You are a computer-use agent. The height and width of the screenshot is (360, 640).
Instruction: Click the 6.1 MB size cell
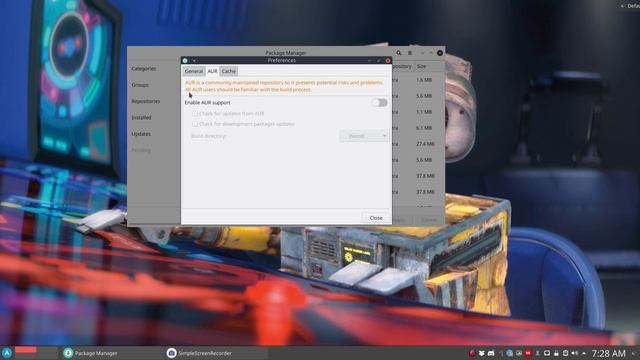coord(424,128)
